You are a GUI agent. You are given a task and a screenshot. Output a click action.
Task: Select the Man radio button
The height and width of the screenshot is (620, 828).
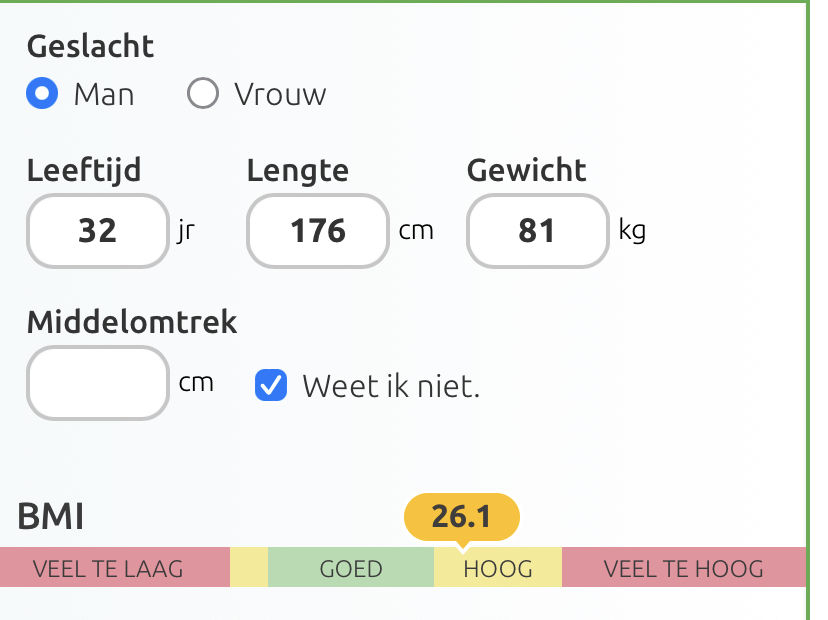(x=43, y=94)
